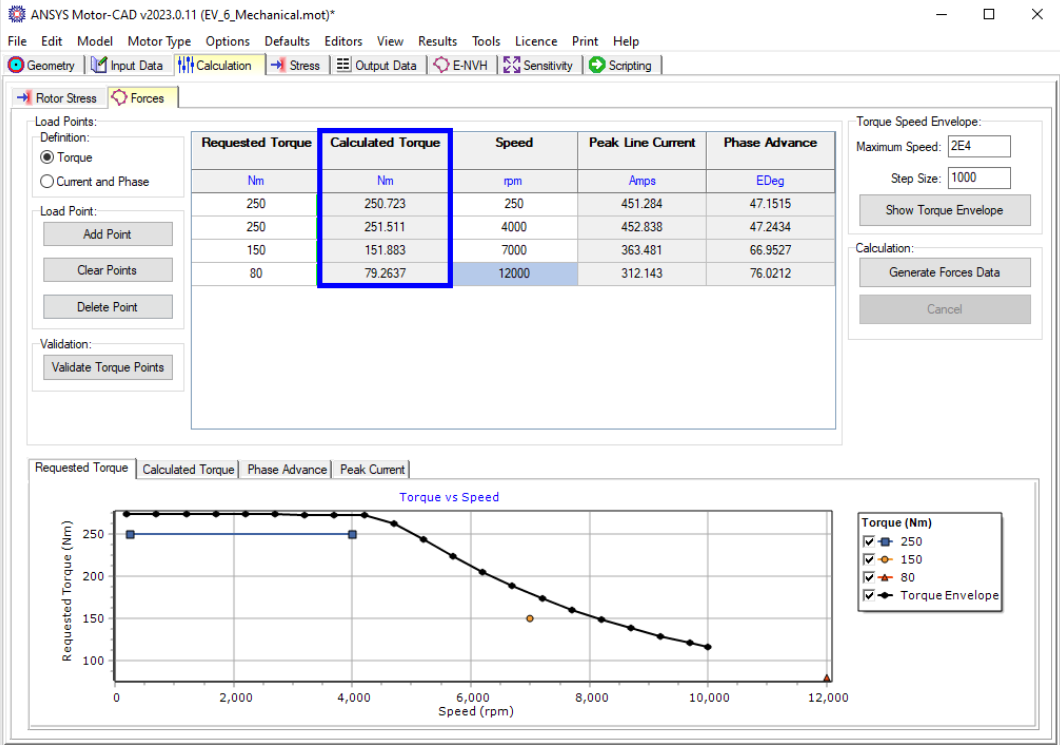This screenshot has width=1060, height=745.
Task: Click peak line current 312.143
Action: click(642, 273)
